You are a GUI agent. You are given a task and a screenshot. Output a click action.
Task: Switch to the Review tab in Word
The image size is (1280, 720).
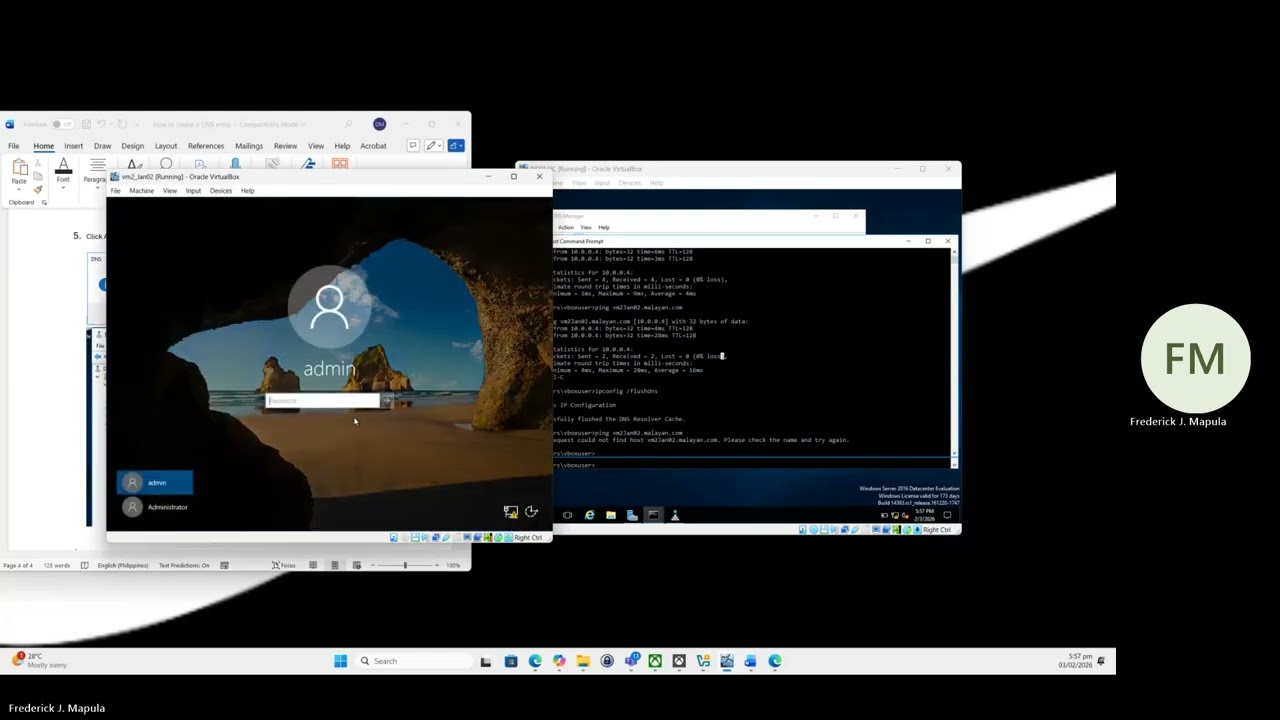pyautogui.click(x=285, y=146)
